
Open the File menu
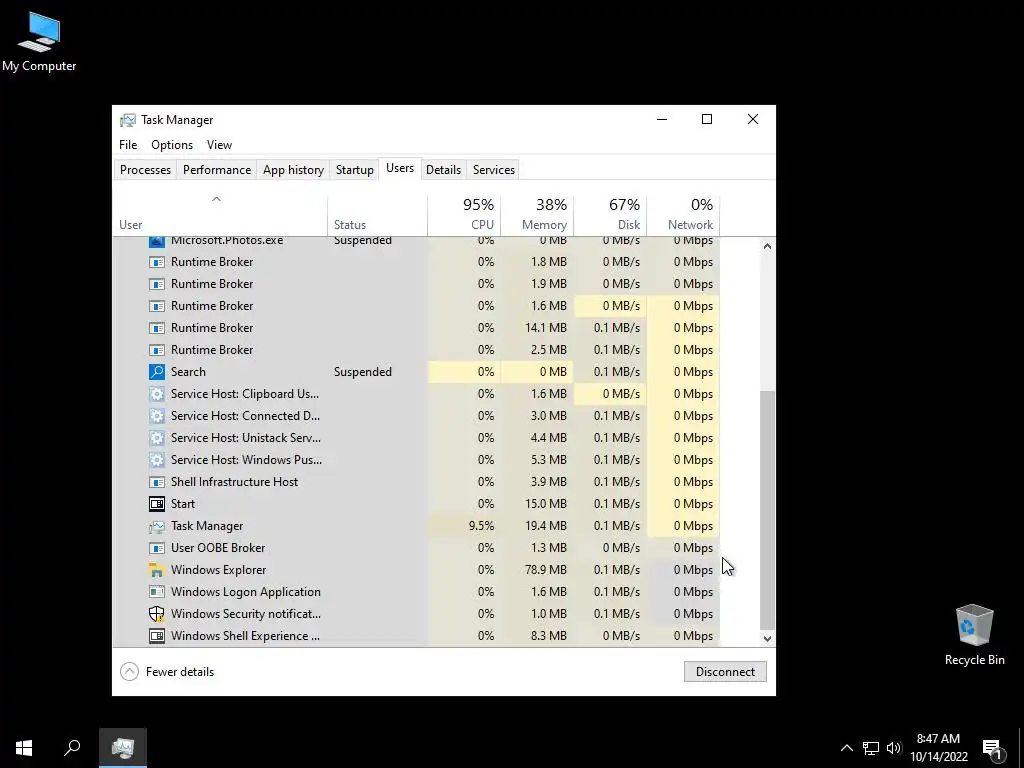point(128,145)
